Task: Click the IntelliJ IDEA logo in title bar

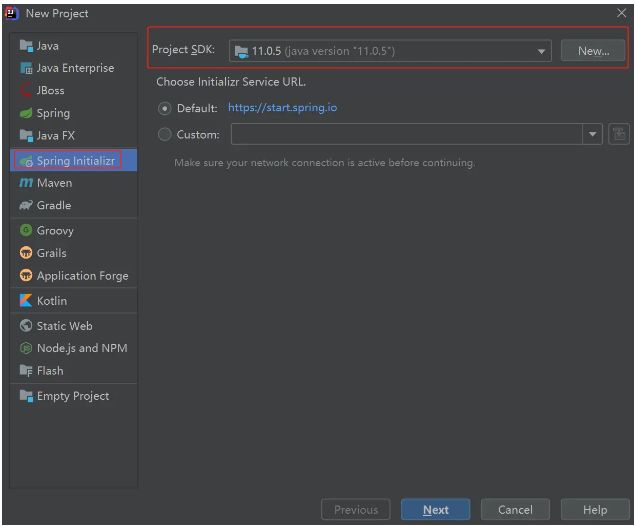Action: coord(12,13)
